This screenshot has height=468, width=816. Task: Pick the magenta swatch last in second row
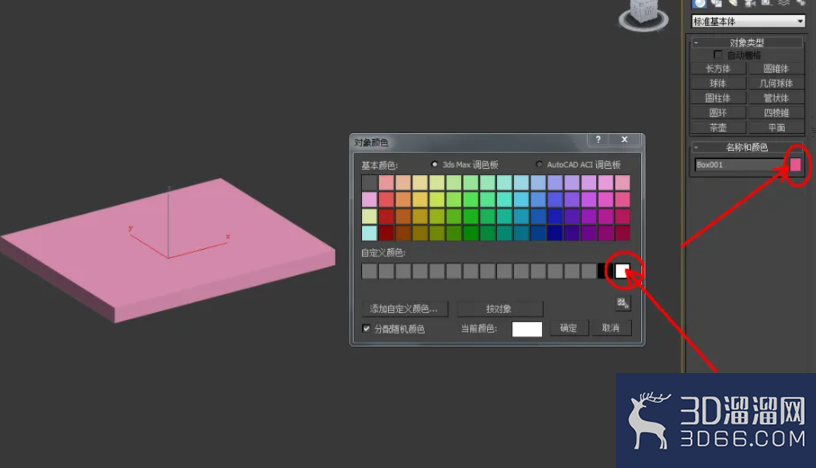click(x=622, y=199)
